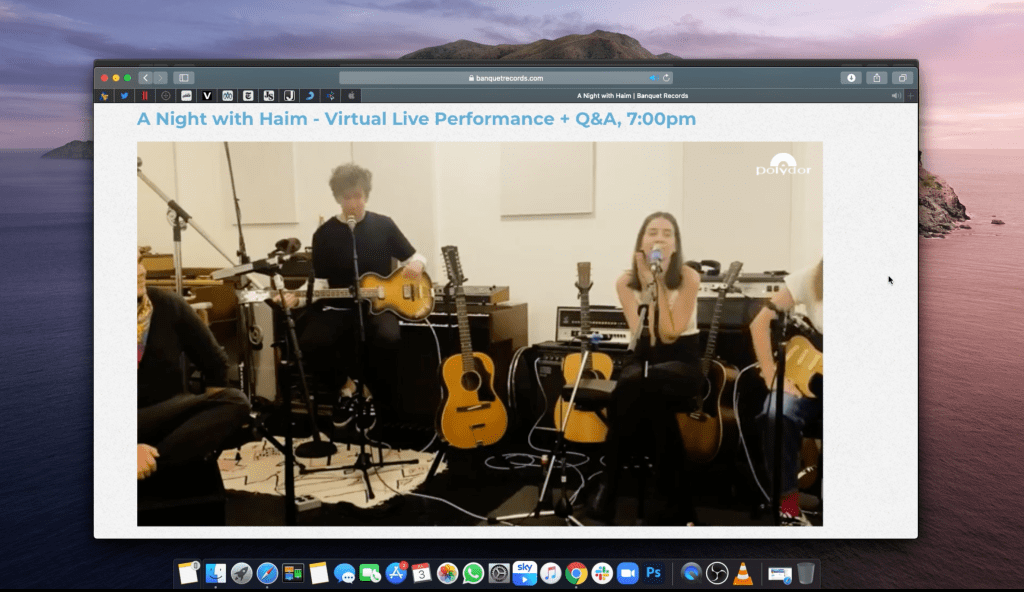Show Safari downloads list
The image size is (1024, 592).
coord(851,78)
